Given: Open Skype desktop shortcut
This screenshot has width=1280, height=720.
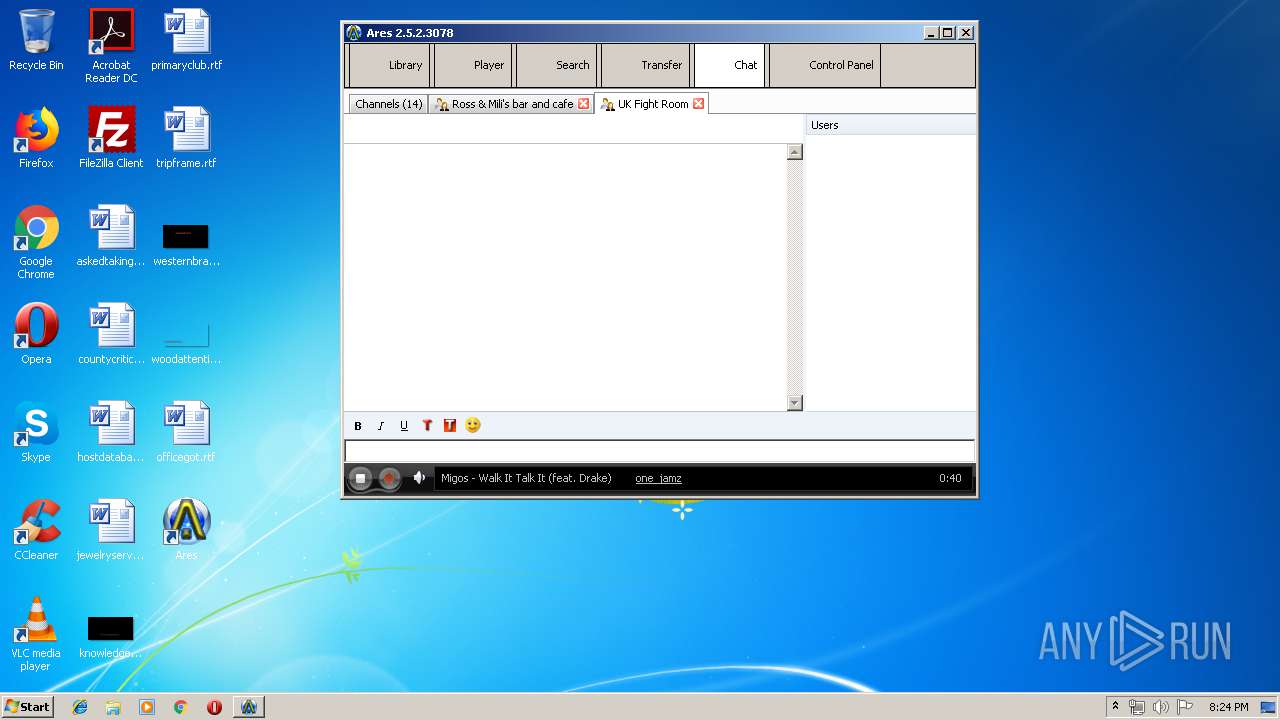Looking at the screenshot, I should [x=36, y=432].
